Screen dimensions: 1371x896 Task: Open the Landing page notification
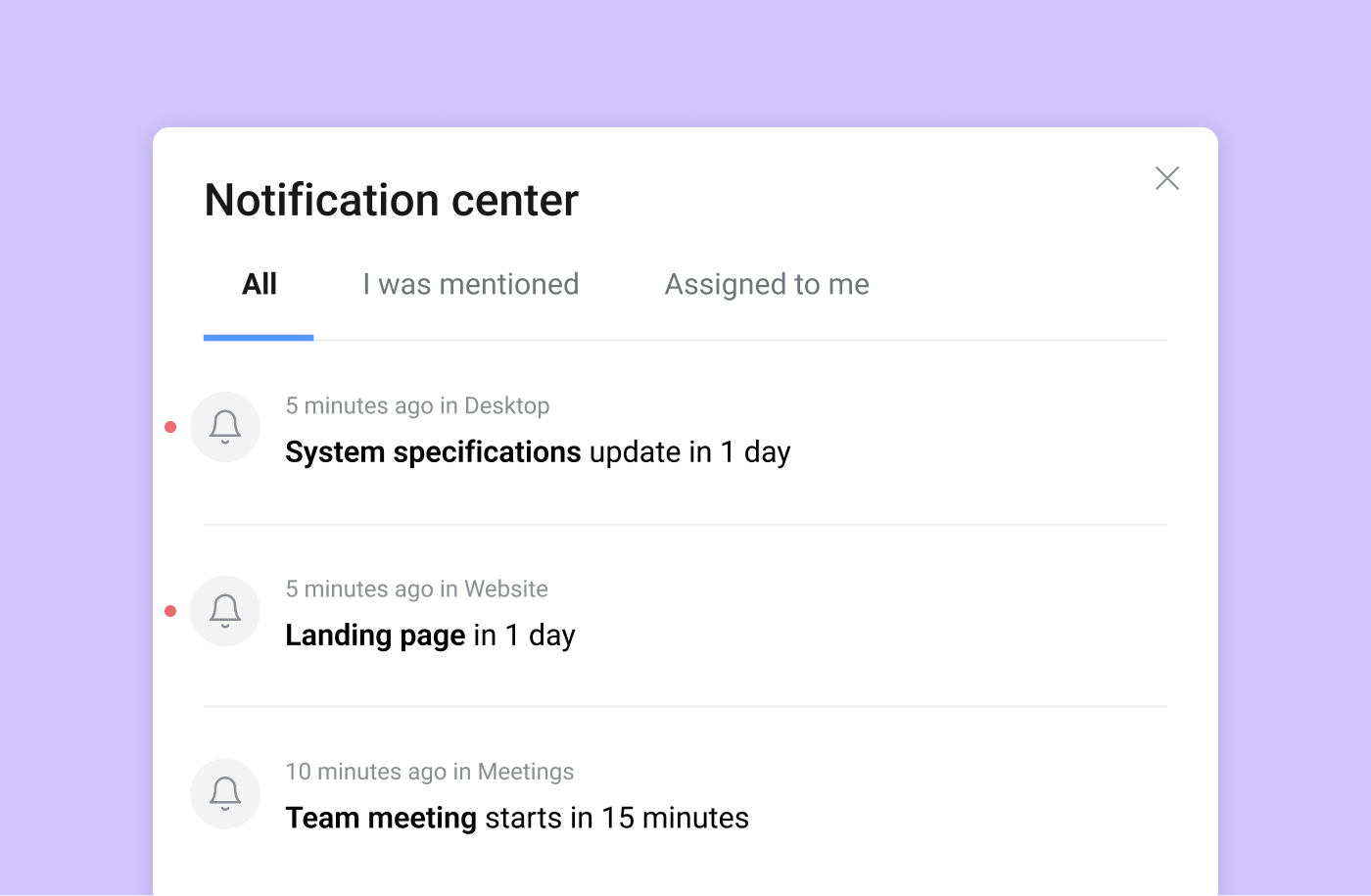pyautogui.click(x=431, y=635)
